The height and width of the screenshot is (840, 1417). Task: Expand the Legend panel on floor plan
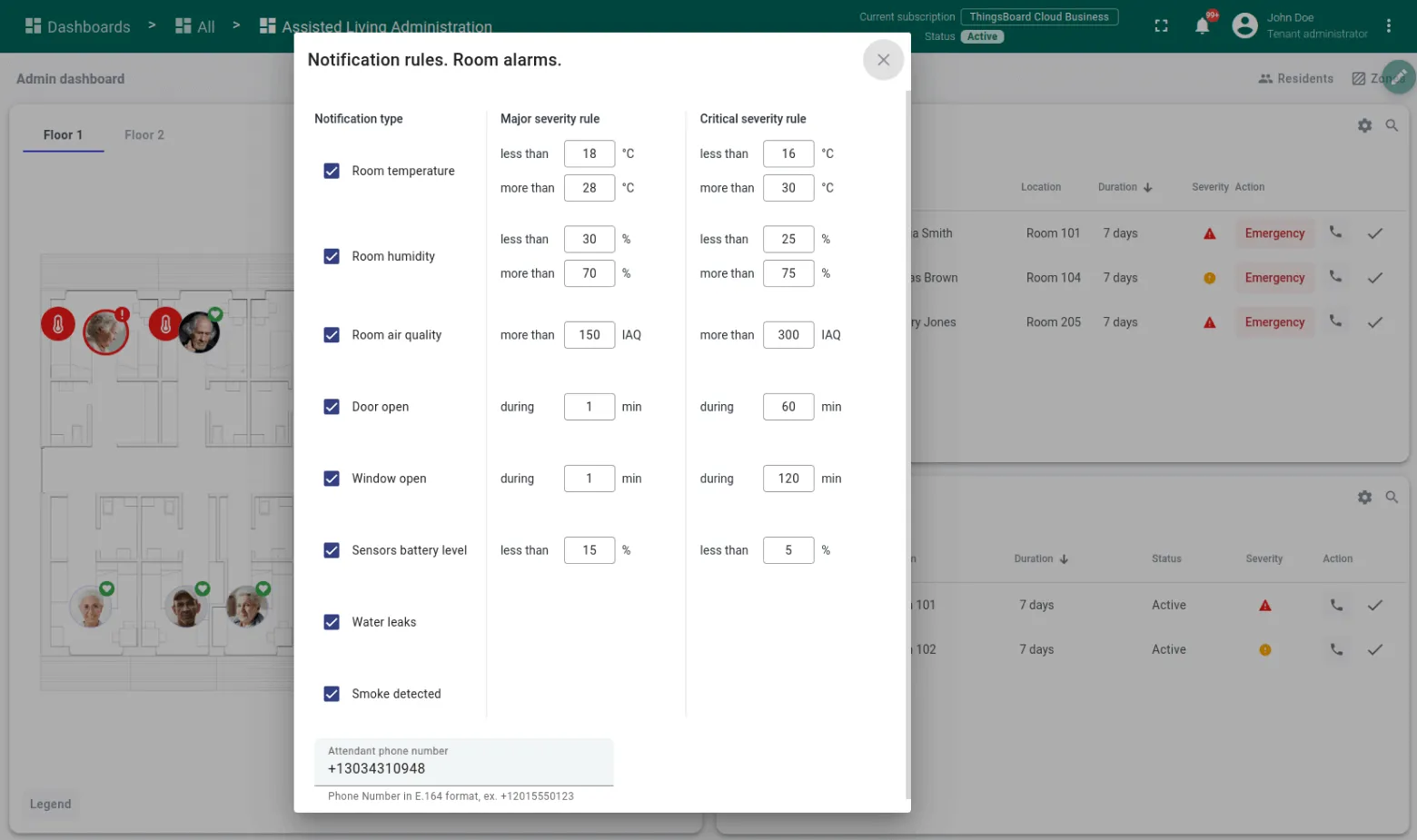[50, 804]
